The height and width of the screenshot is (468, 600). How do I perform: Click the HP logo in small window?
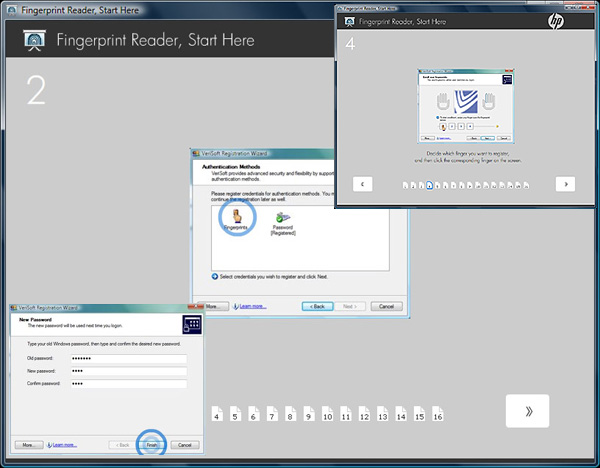tap(556, 21)
